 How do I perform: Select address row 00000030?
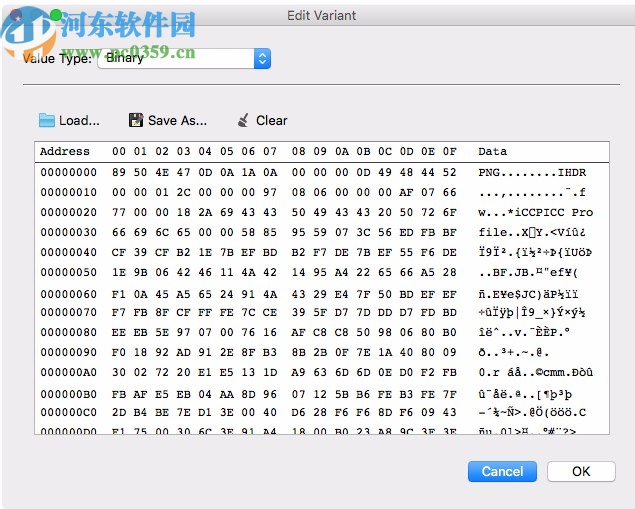(322, 232)
